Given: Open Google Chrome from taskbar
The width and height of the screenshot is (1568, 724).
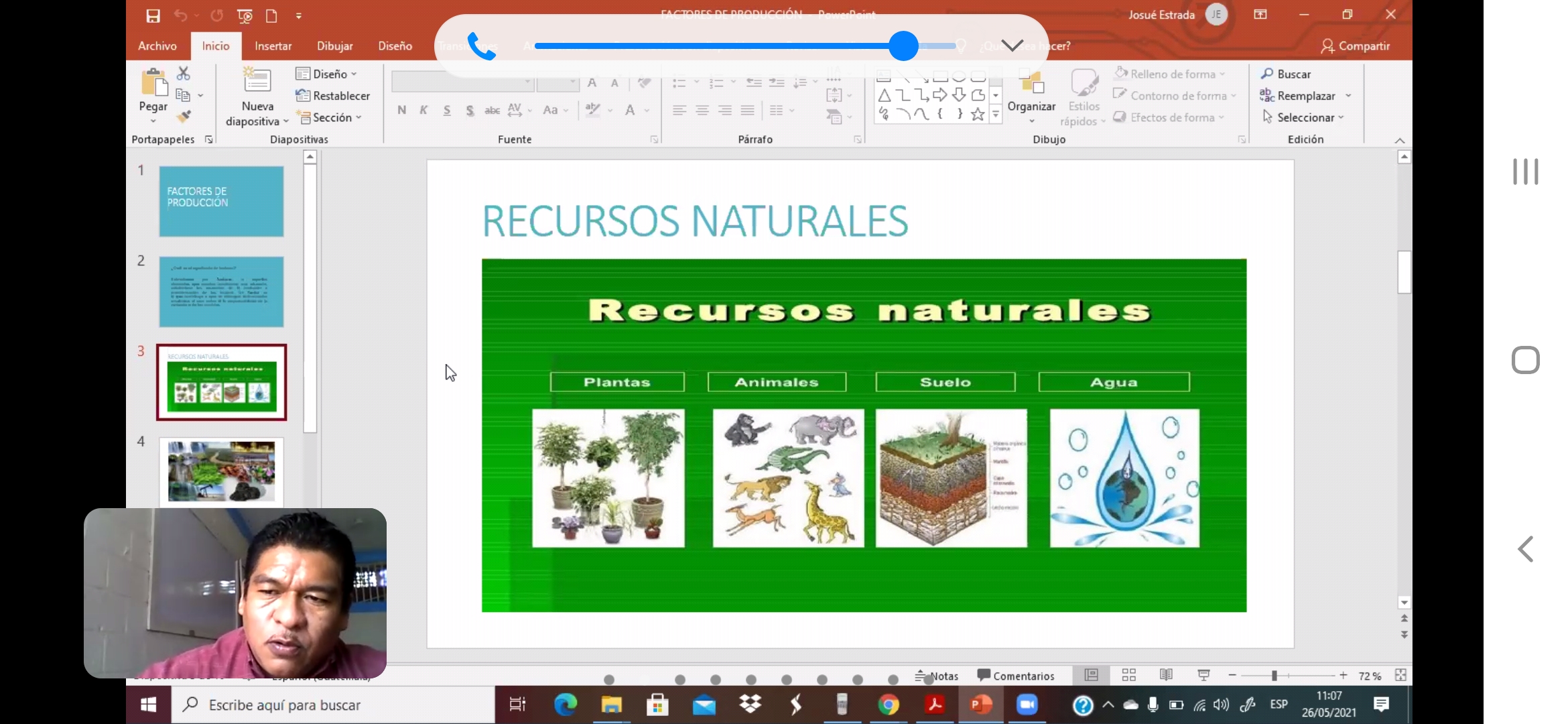Looking at the screenshot, I should (x=889, y=705).
